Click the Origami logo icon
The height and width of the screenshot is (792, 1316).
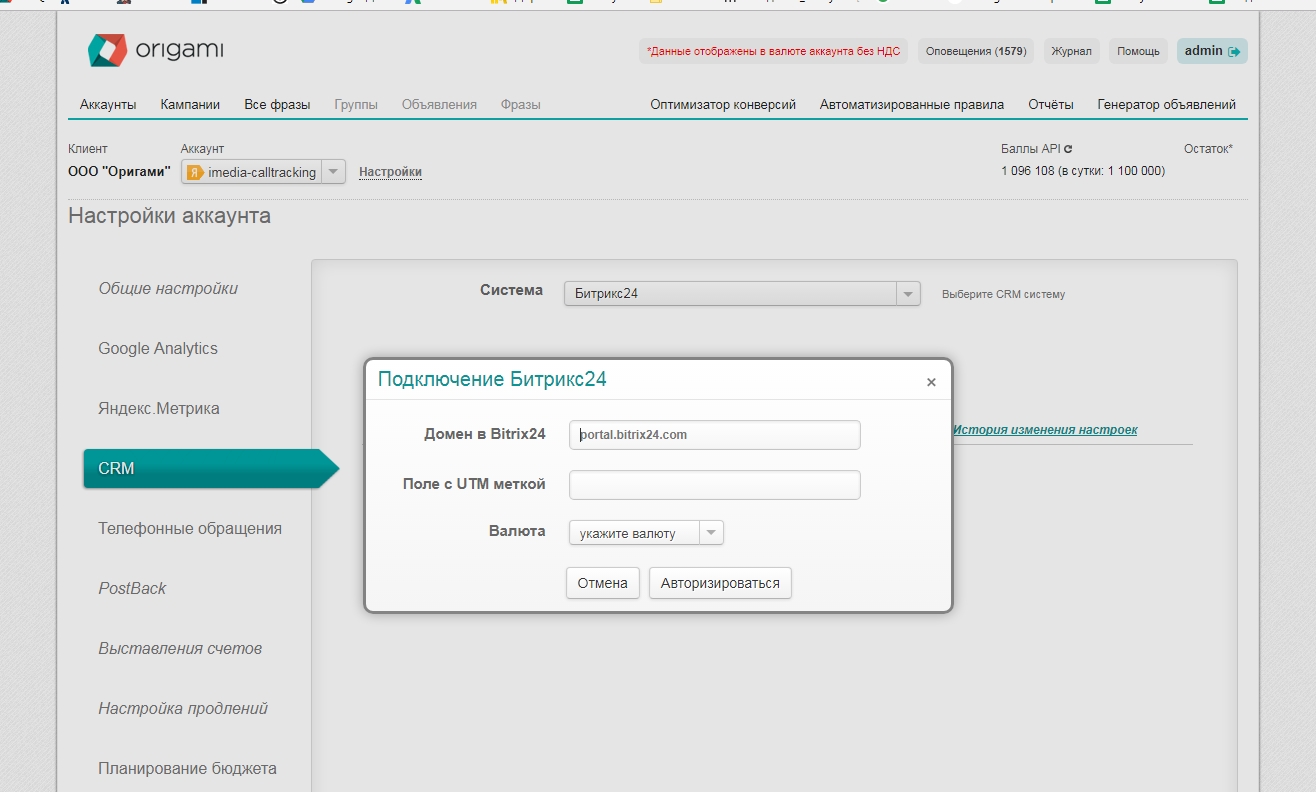click(x=107, y=50)
